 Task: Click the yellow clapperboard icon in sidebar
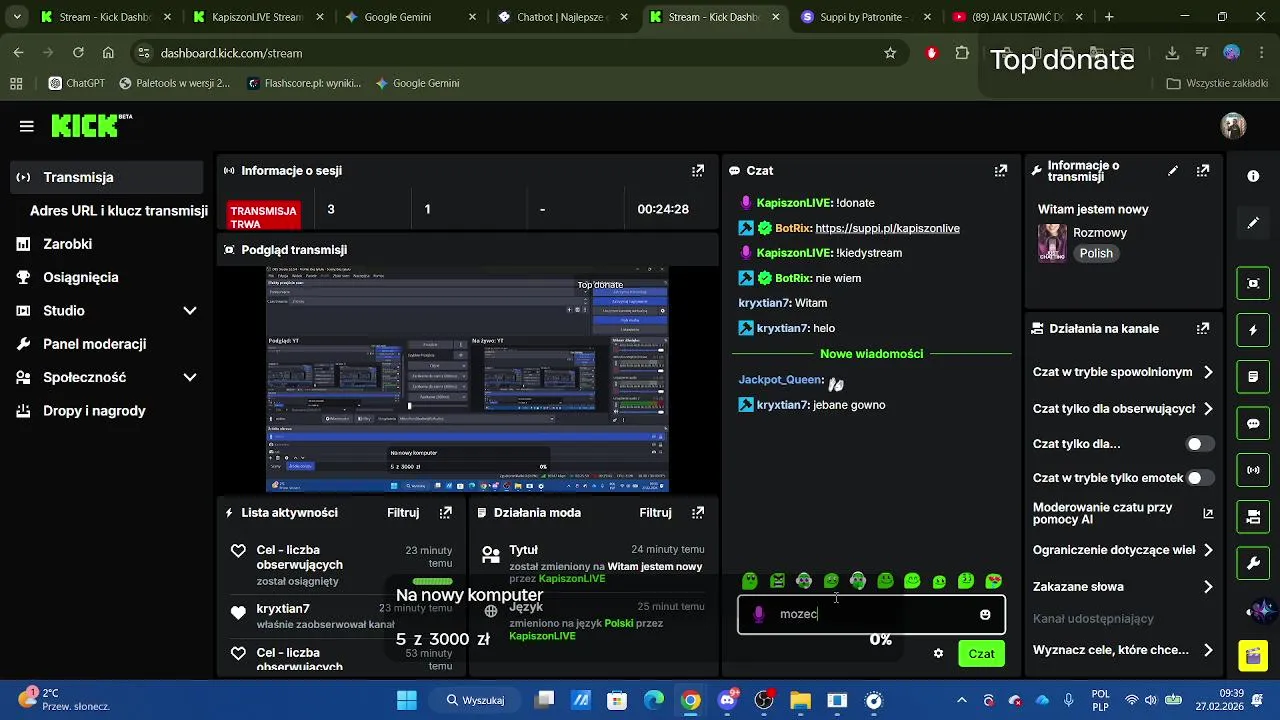(1253, 656)
